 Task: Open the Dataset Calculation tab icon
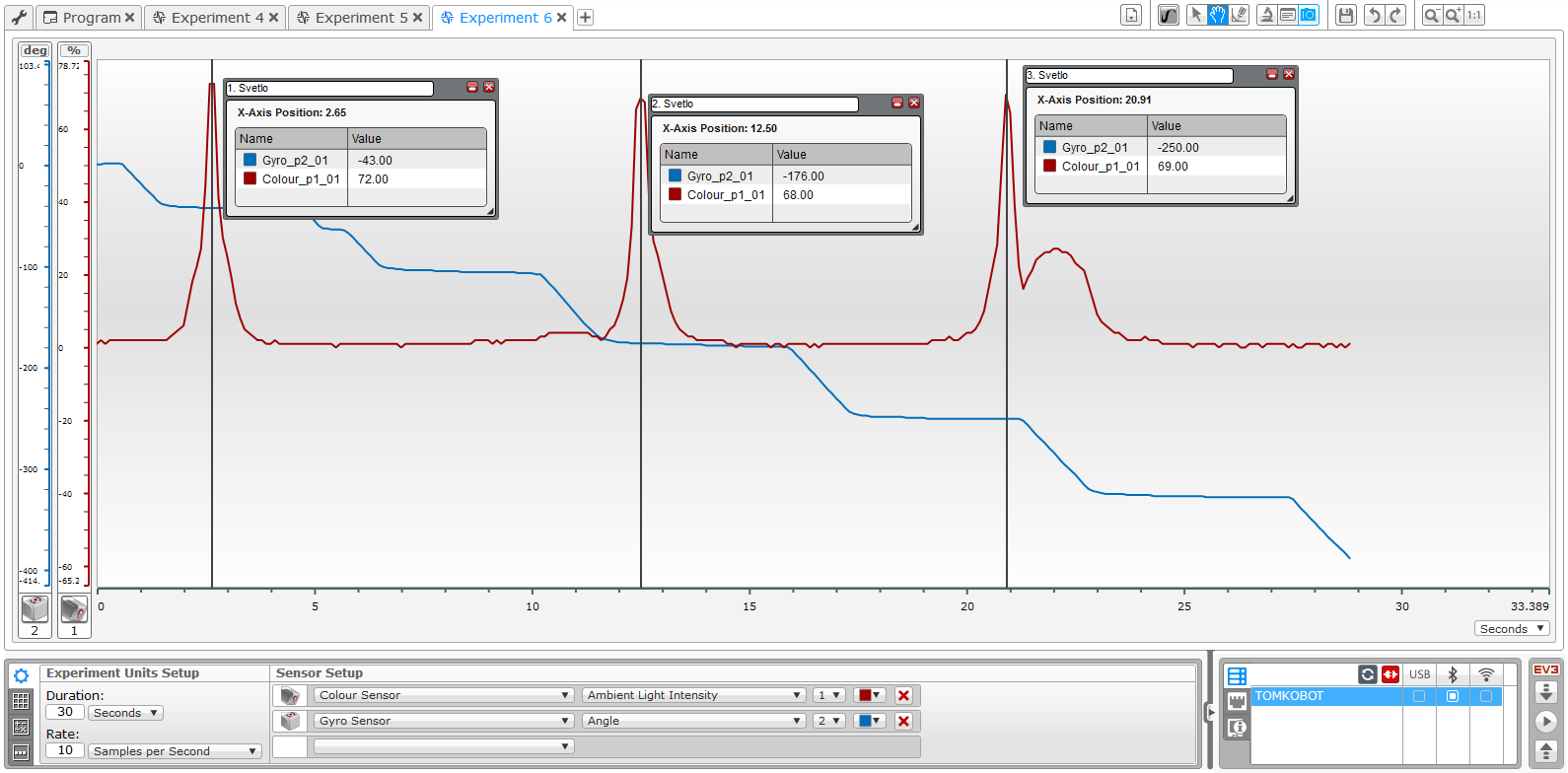pyautogui.click(x=21, y=727)
